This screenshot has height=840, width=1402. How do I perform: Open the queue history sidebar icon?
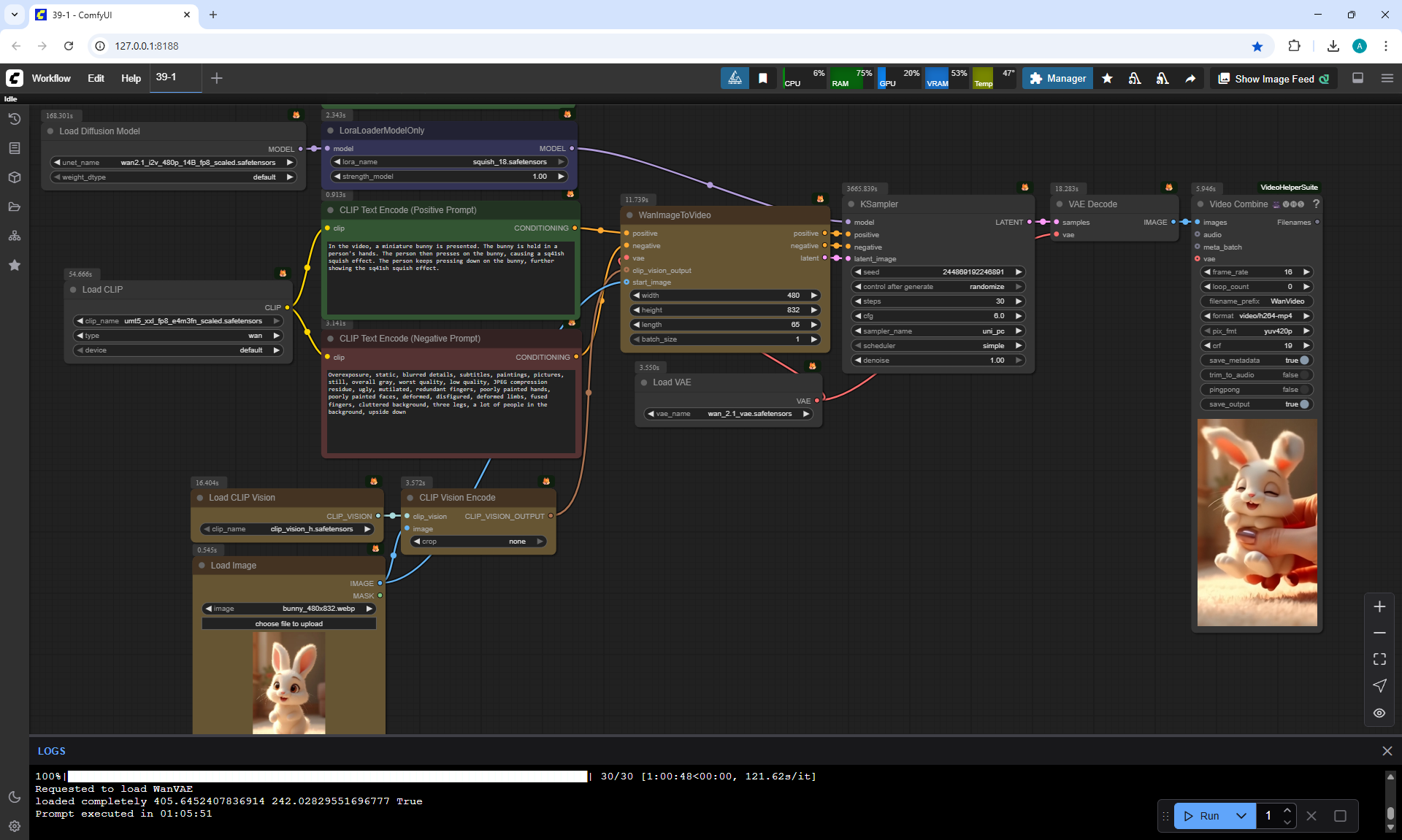coord(14,119)
